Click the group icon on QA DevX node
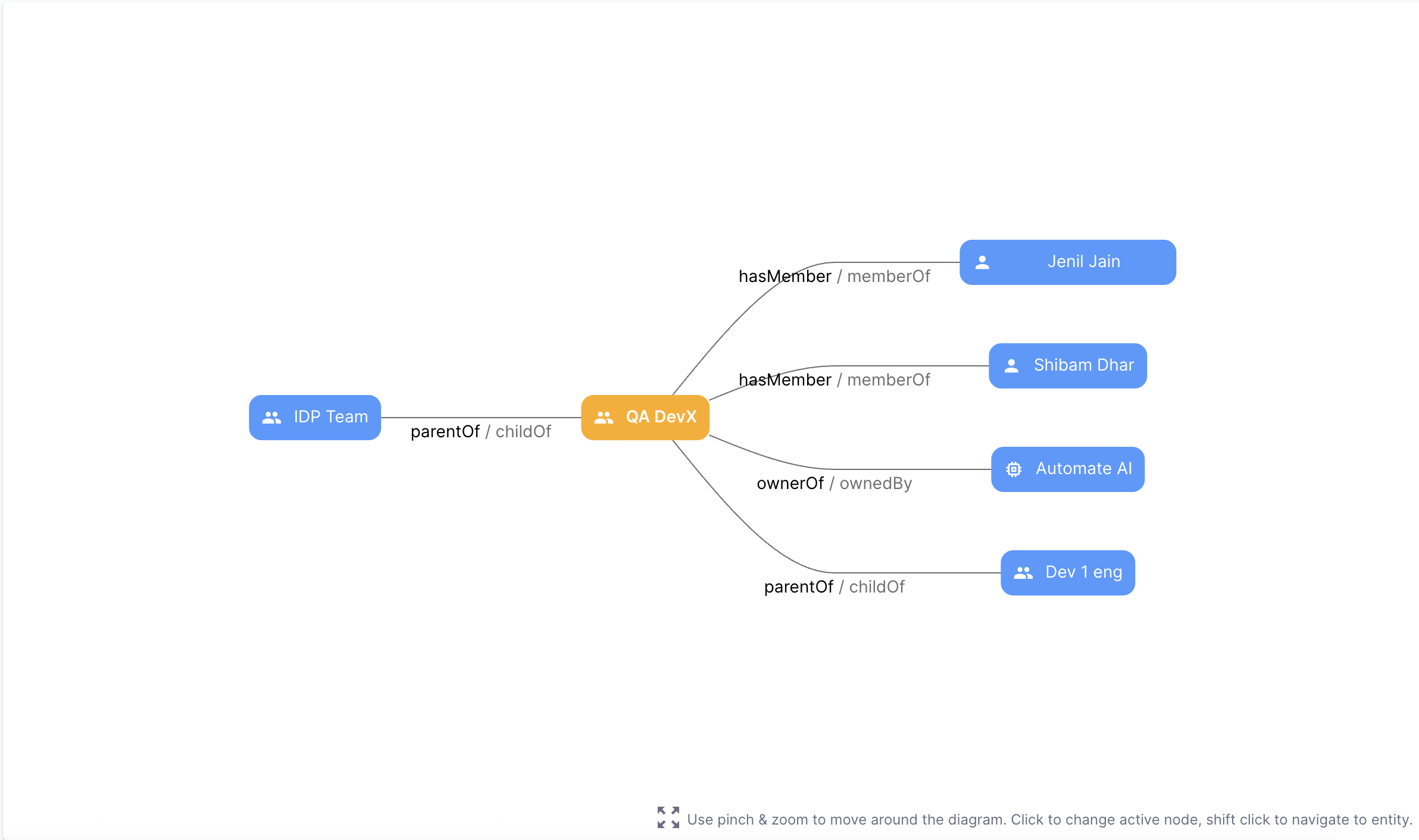 [604, 418]
